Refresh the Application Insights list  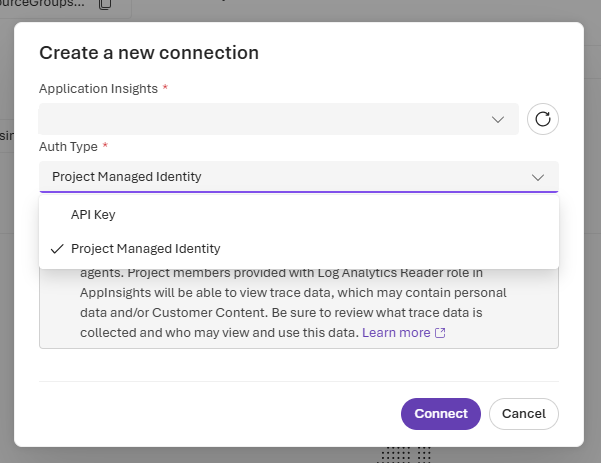(x=542, y=119)
